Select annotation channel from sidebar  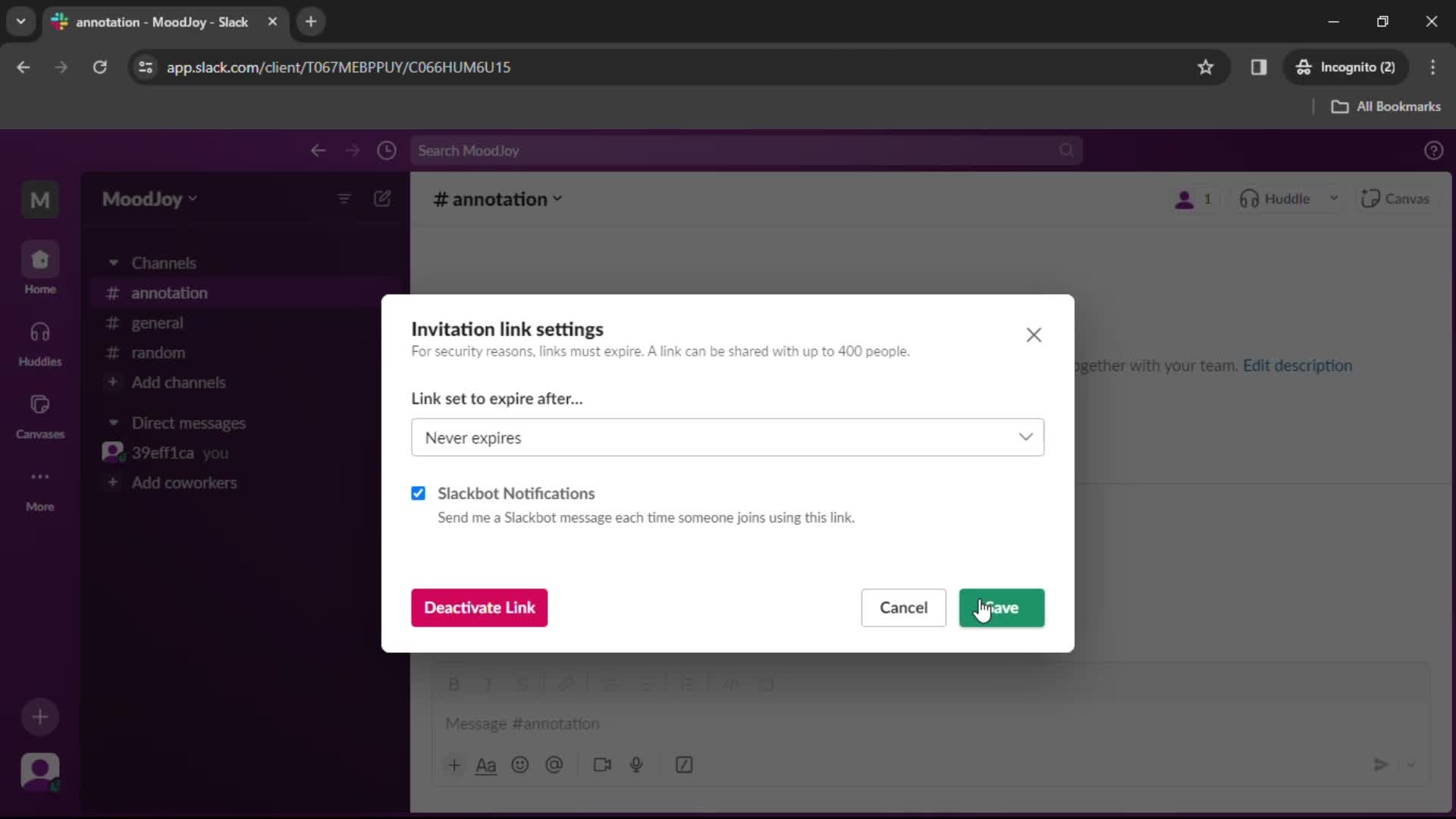[168, 292]
